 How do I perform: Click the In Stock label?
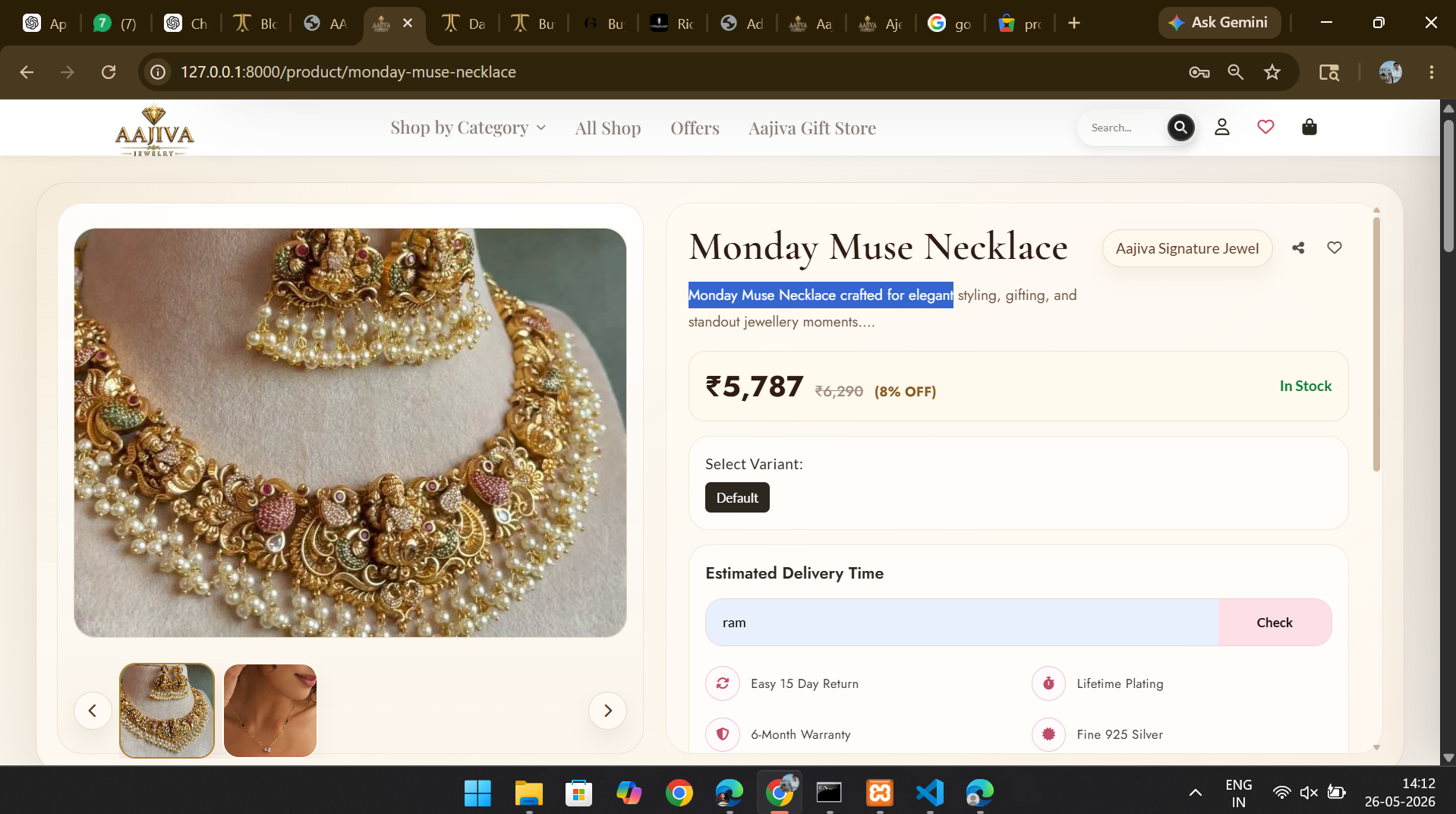(1306, 386)
